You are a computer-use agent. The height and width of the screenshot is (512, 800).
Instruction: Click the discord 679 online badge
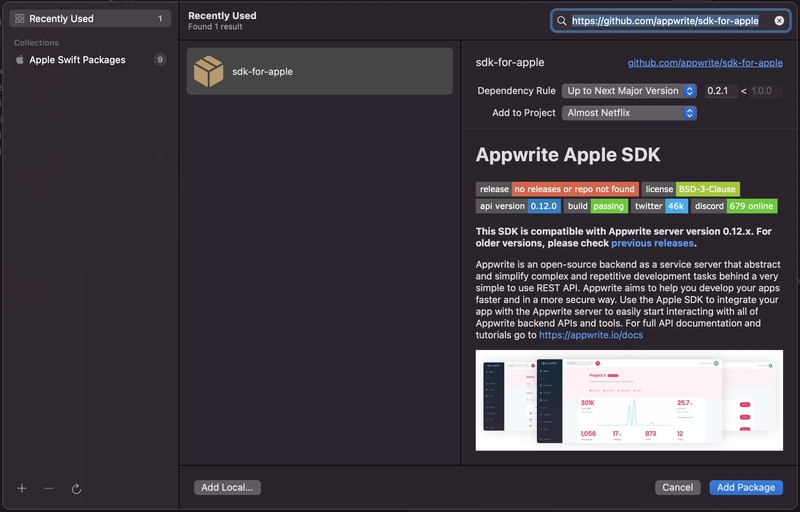[x=734, y=206]
